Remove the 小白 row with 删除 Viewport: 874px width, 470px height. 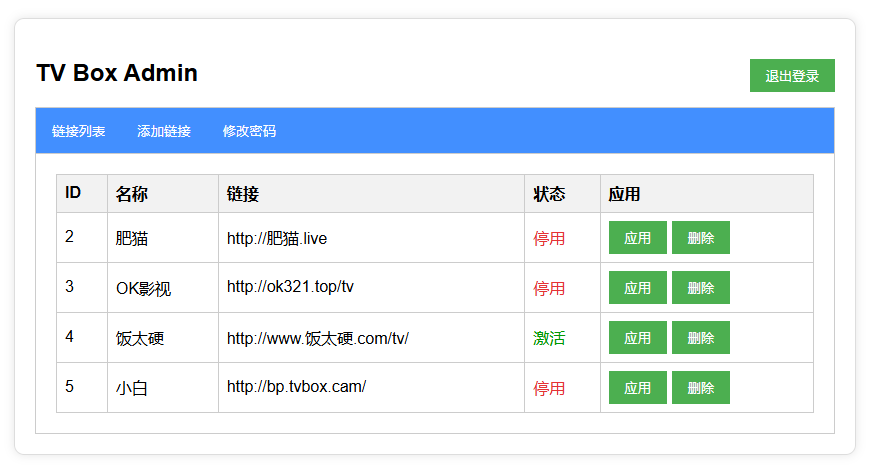701,387
